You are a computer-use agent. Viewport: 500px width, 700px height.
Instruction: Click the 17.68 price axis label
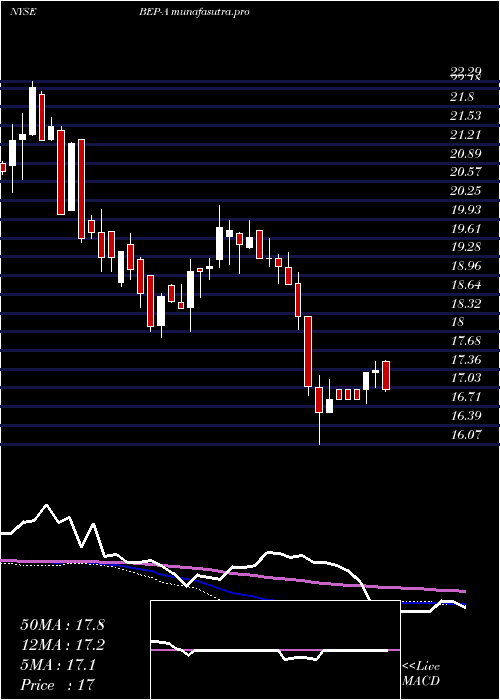coord(466,341)
